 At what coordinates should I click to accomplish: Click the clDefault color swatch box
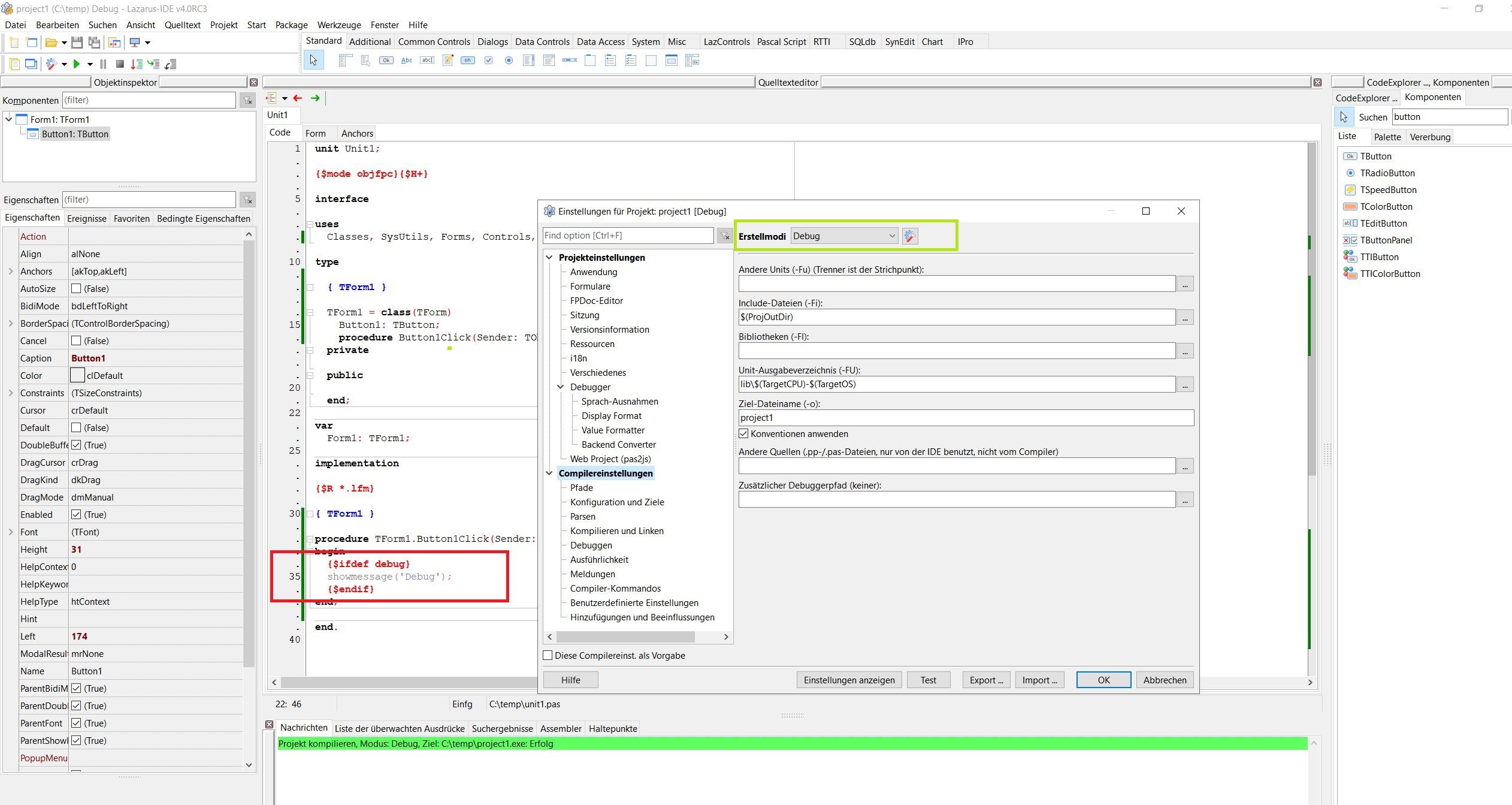click(x=77, y=375)
